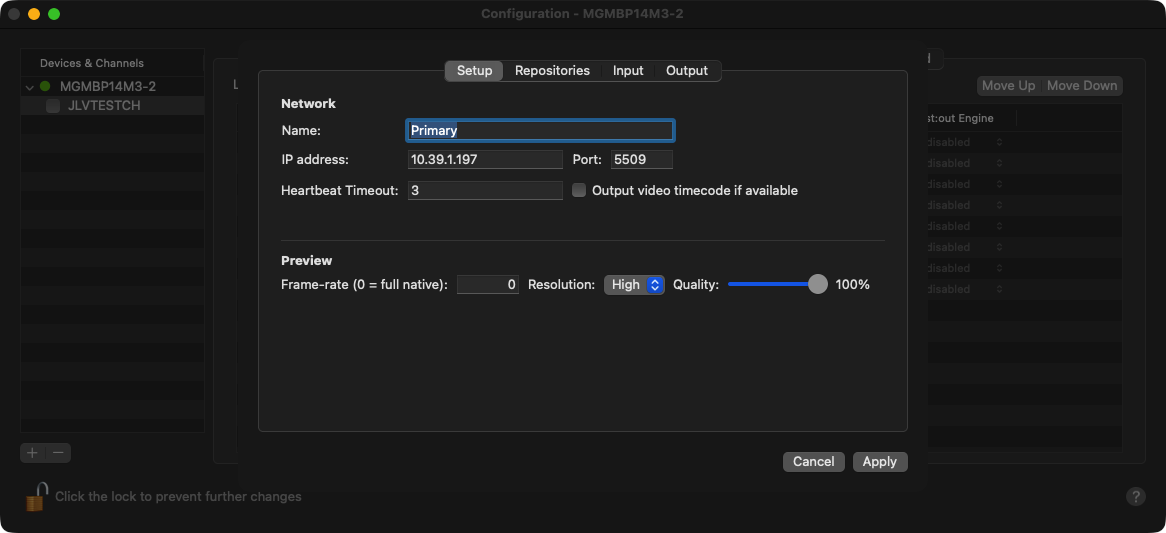Click the minus button under the device list

click(59, 453)
